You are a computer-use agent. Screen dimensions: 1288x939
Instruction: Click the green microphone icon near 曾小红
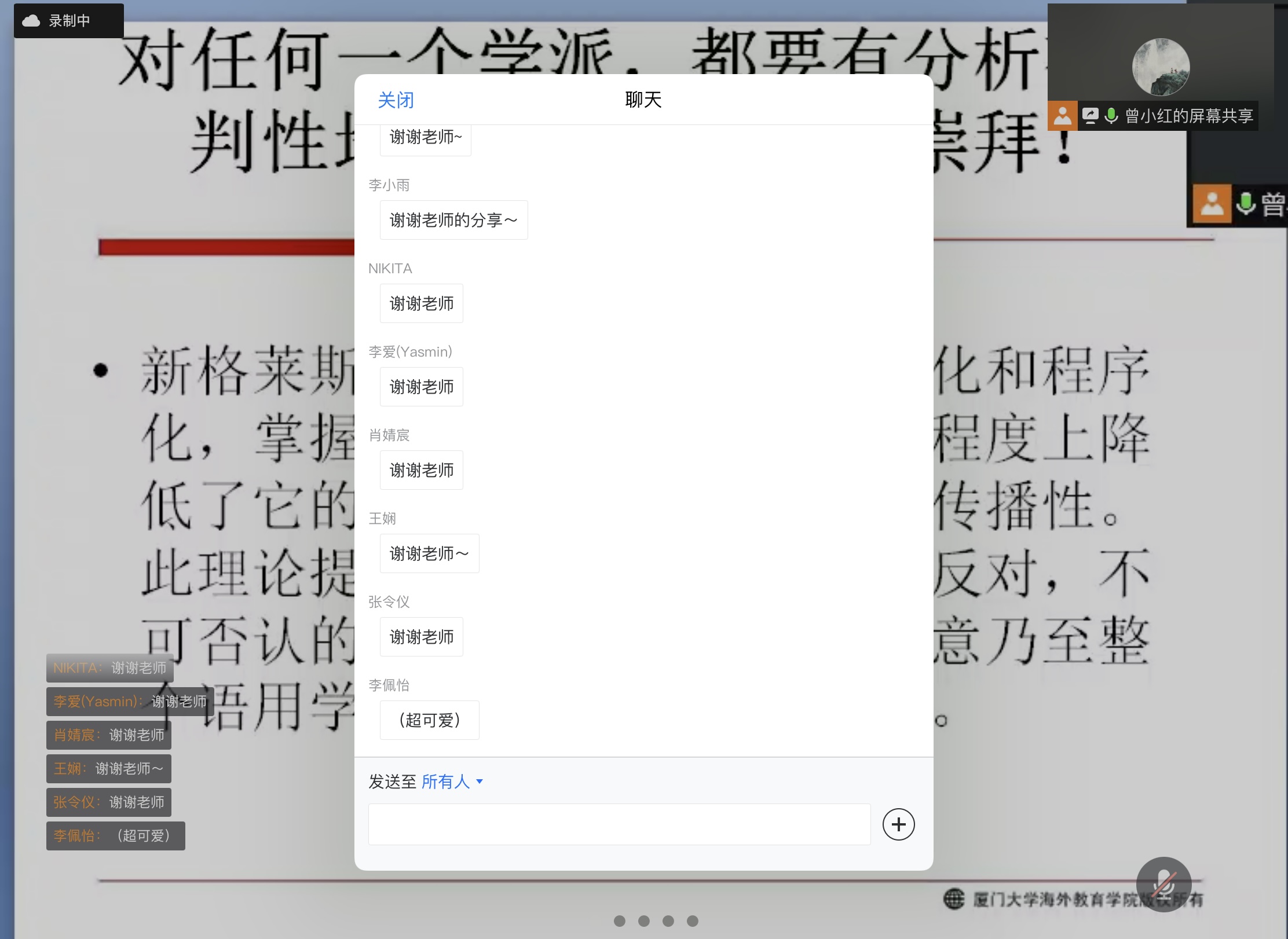1111,116
